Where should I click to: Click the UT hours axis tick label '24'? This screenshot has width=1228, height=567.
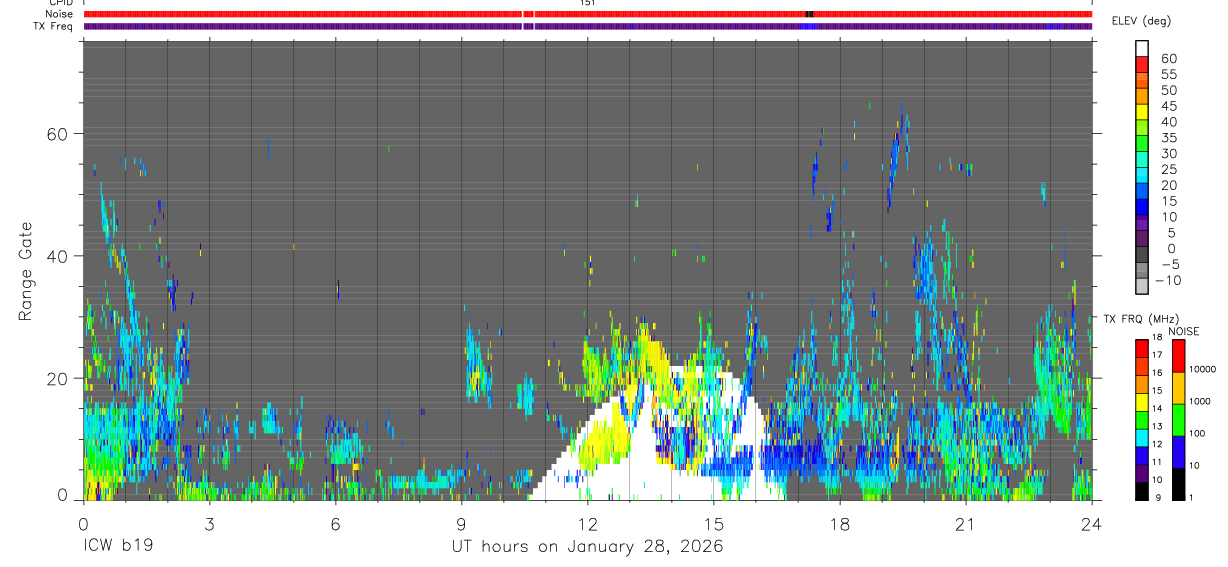point(1092,525)
